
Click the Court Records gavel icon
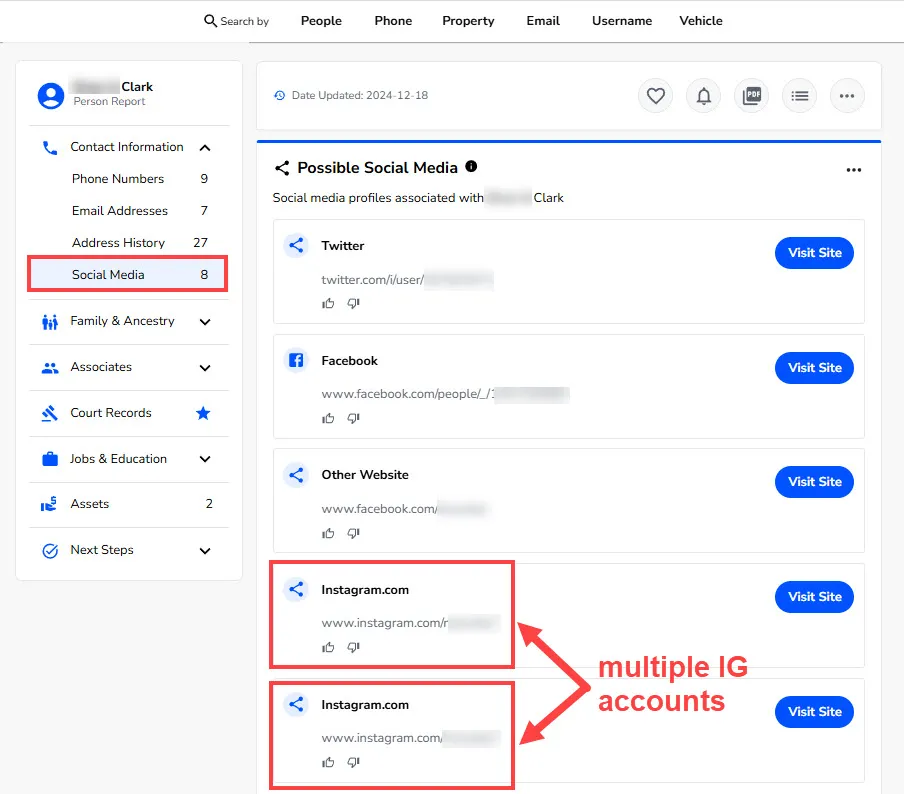(x=50, y=413)
